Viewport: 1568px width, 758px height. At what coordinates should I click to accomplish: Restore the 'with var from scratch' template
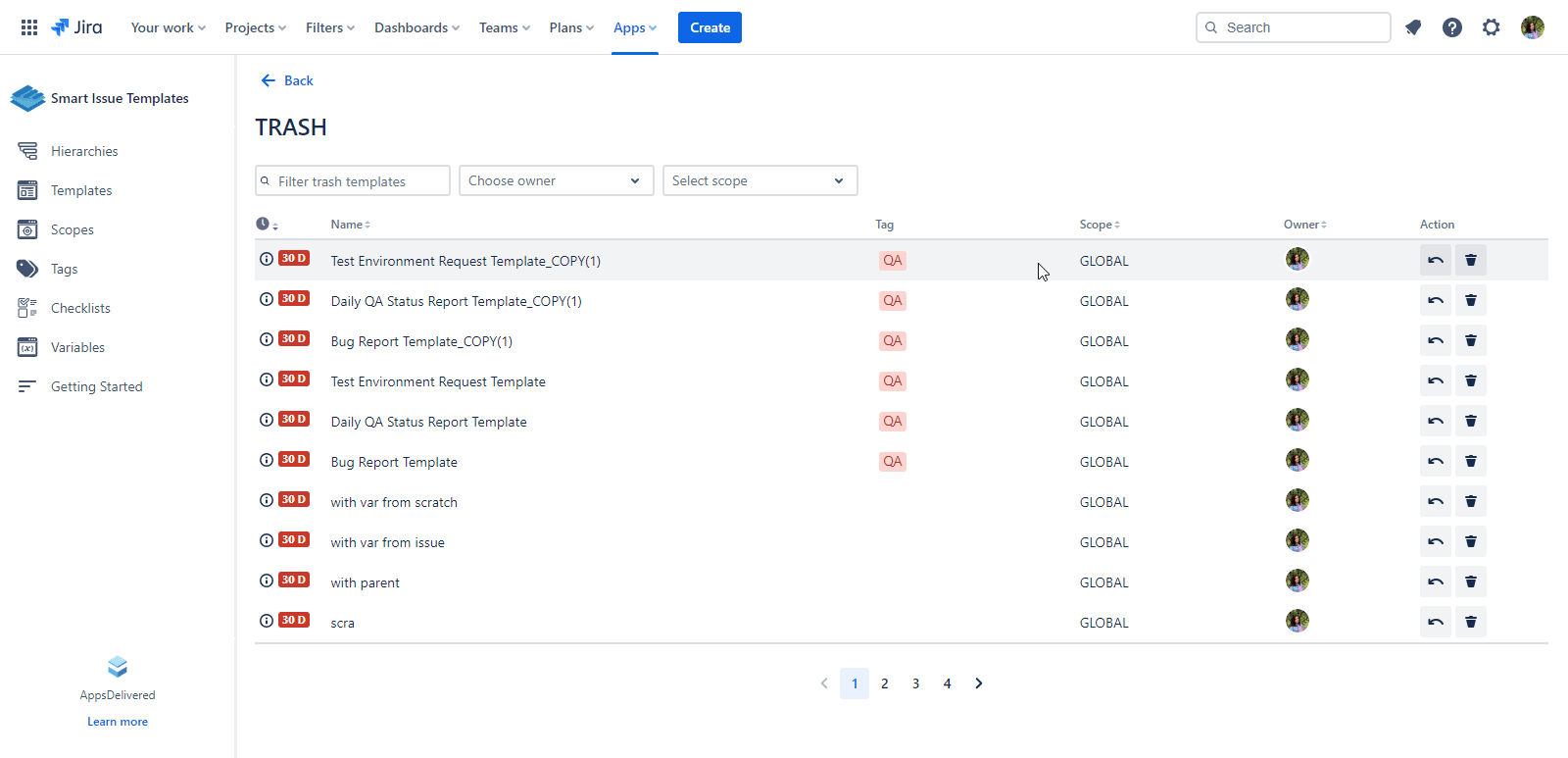(x=1435, y=502)
